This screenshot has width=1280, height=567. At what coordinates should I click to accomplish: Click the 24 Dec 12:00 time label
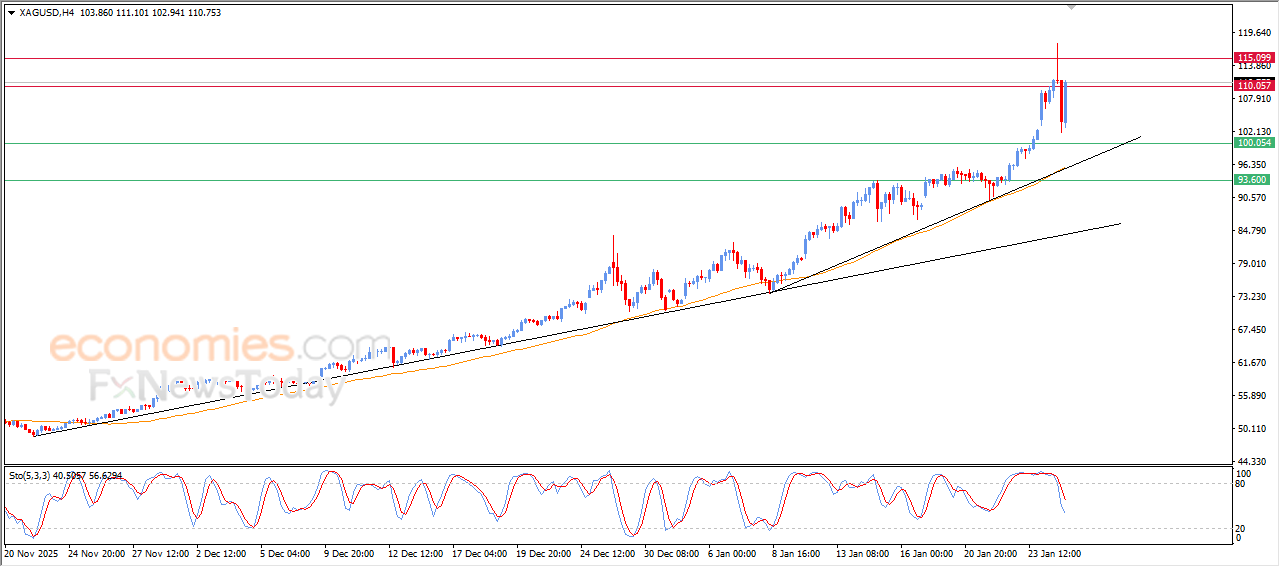coord(608,552)
